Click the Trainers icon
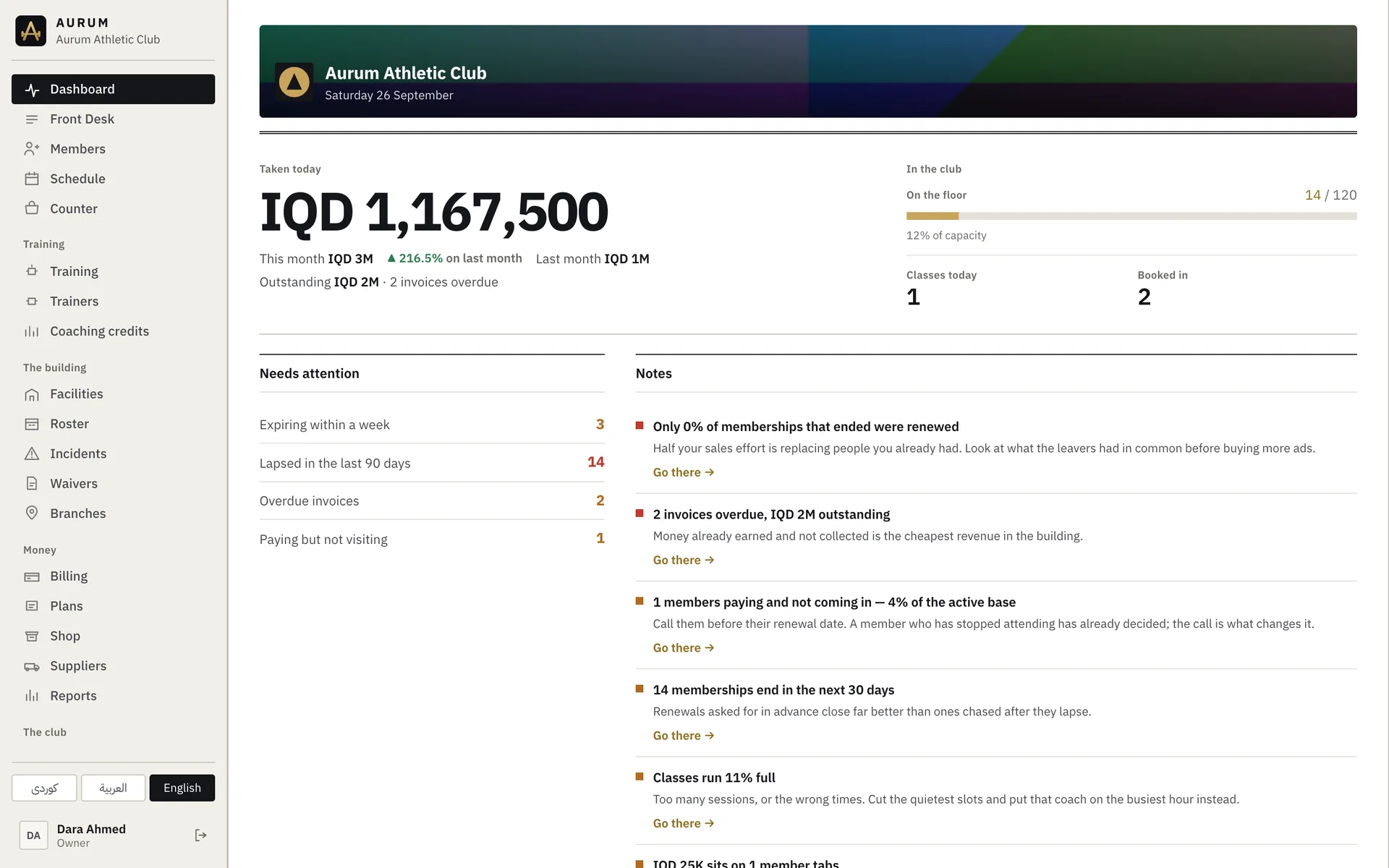1389x868 pixels. click(32, 301)
